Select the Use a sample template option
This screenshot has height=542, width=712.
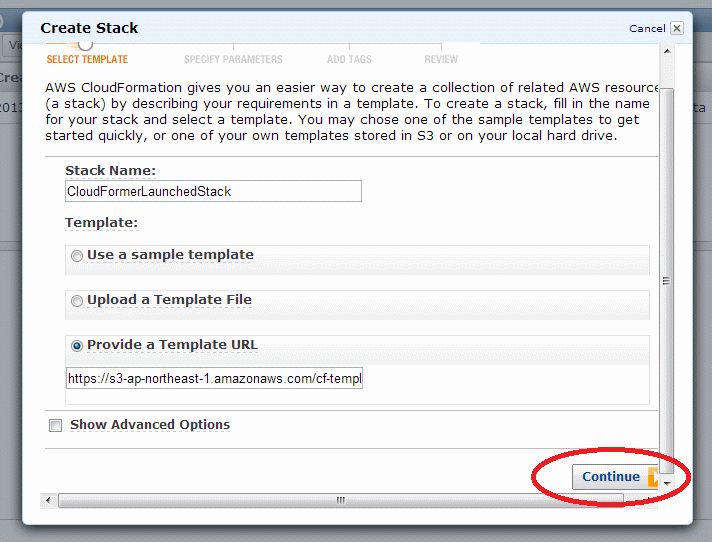tap(77, 256)
